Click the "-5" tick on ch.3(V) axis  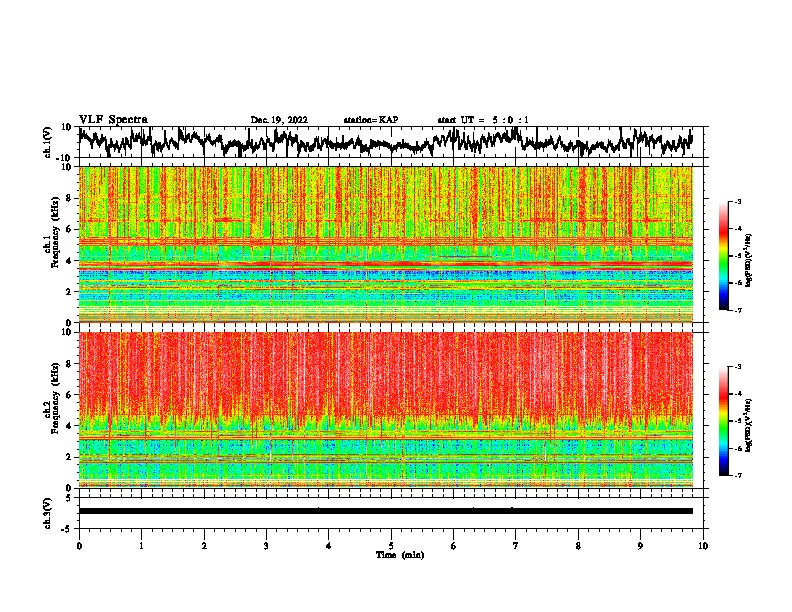[x=67, y=529]
